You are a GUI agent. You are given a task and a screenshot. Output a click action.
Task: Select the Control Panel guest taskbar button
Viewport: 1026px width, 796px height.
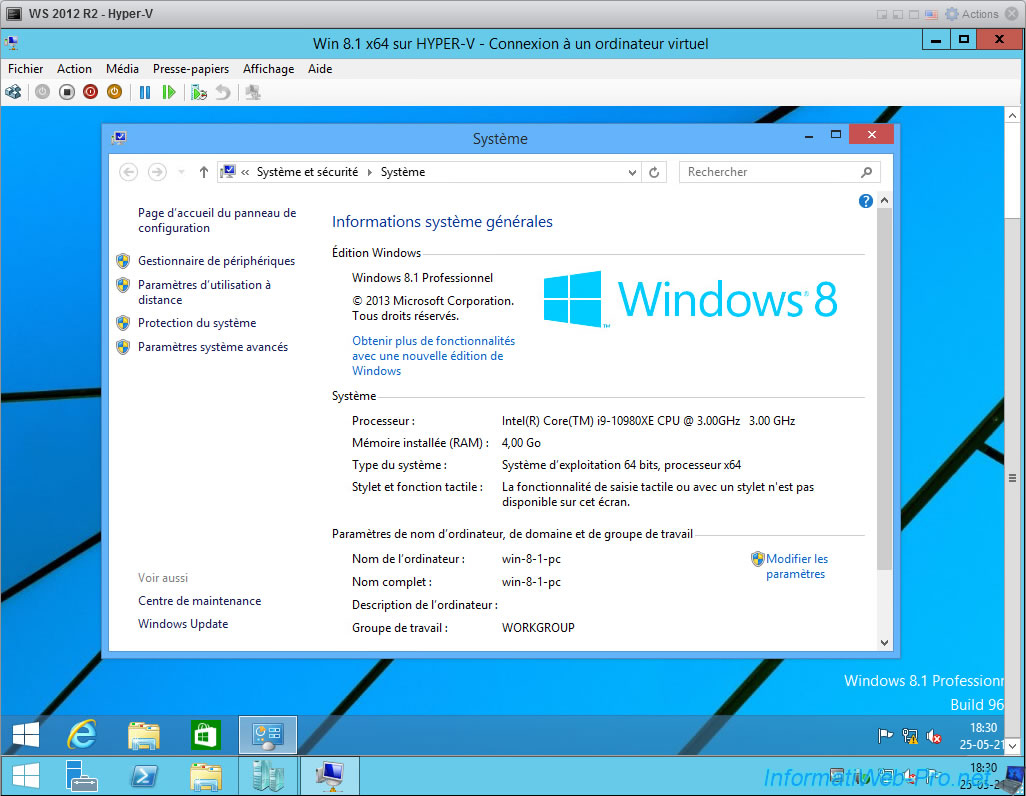[268, 734]
